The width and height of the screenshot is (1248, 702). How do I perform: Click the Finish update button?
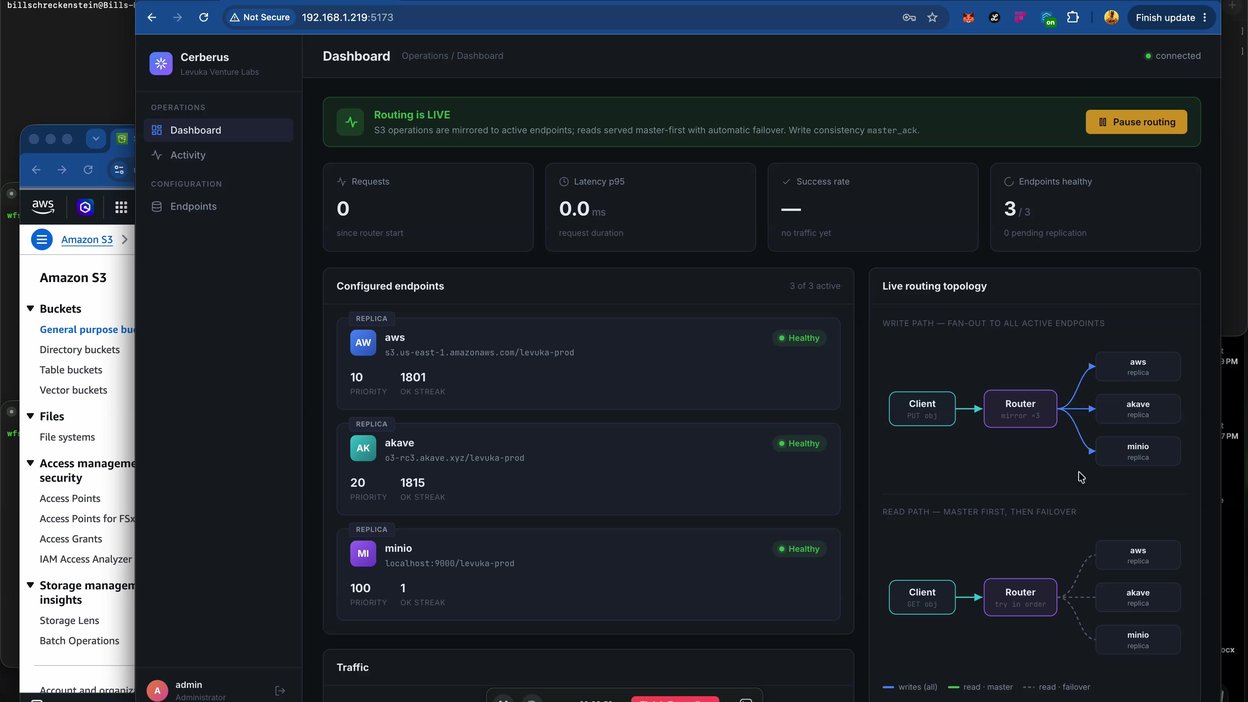coord(1165,17)
